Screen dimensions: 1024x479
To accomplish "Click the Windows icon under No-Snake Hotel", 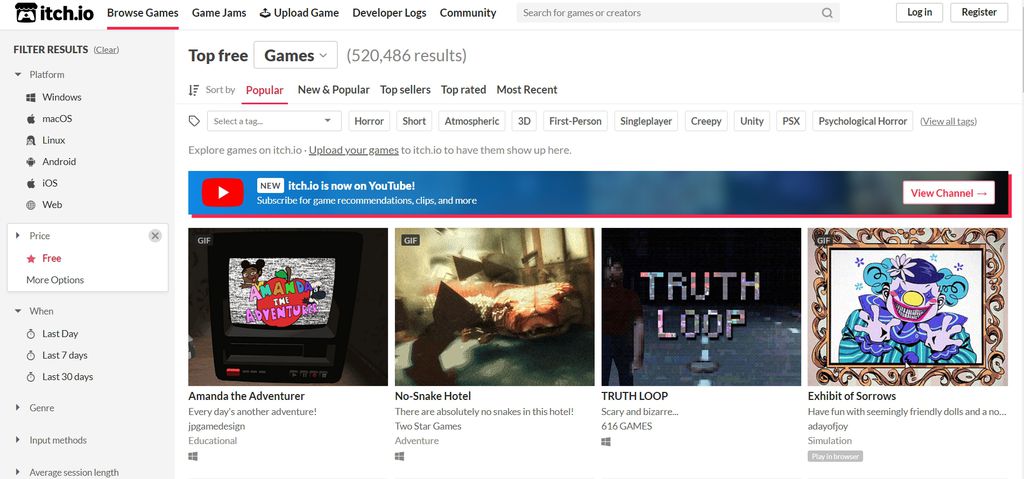I will coord(399,457).
